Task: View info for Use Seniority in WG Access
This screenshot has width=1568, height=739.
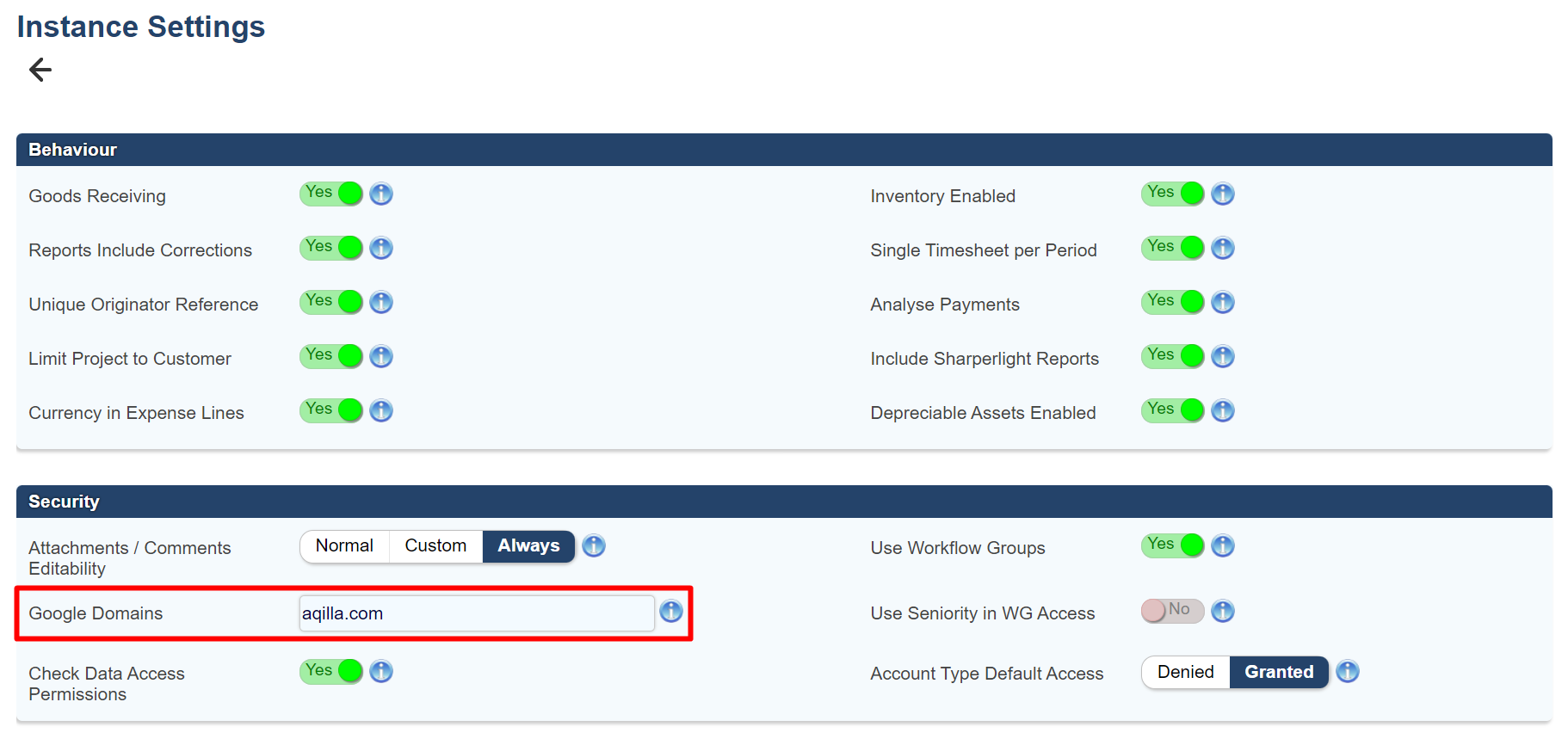Action: coord(1222,611)
